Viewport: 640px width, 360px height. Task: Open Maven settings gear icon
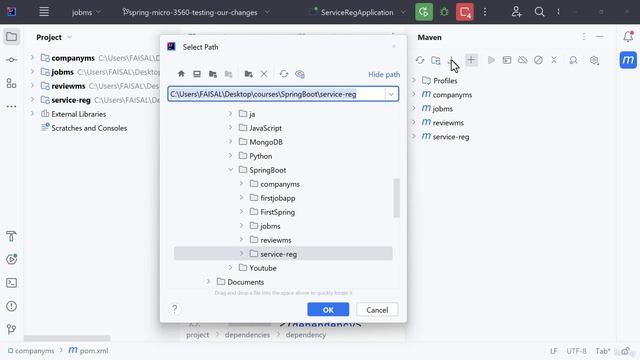pyautogui.click(x=594, y=60)
